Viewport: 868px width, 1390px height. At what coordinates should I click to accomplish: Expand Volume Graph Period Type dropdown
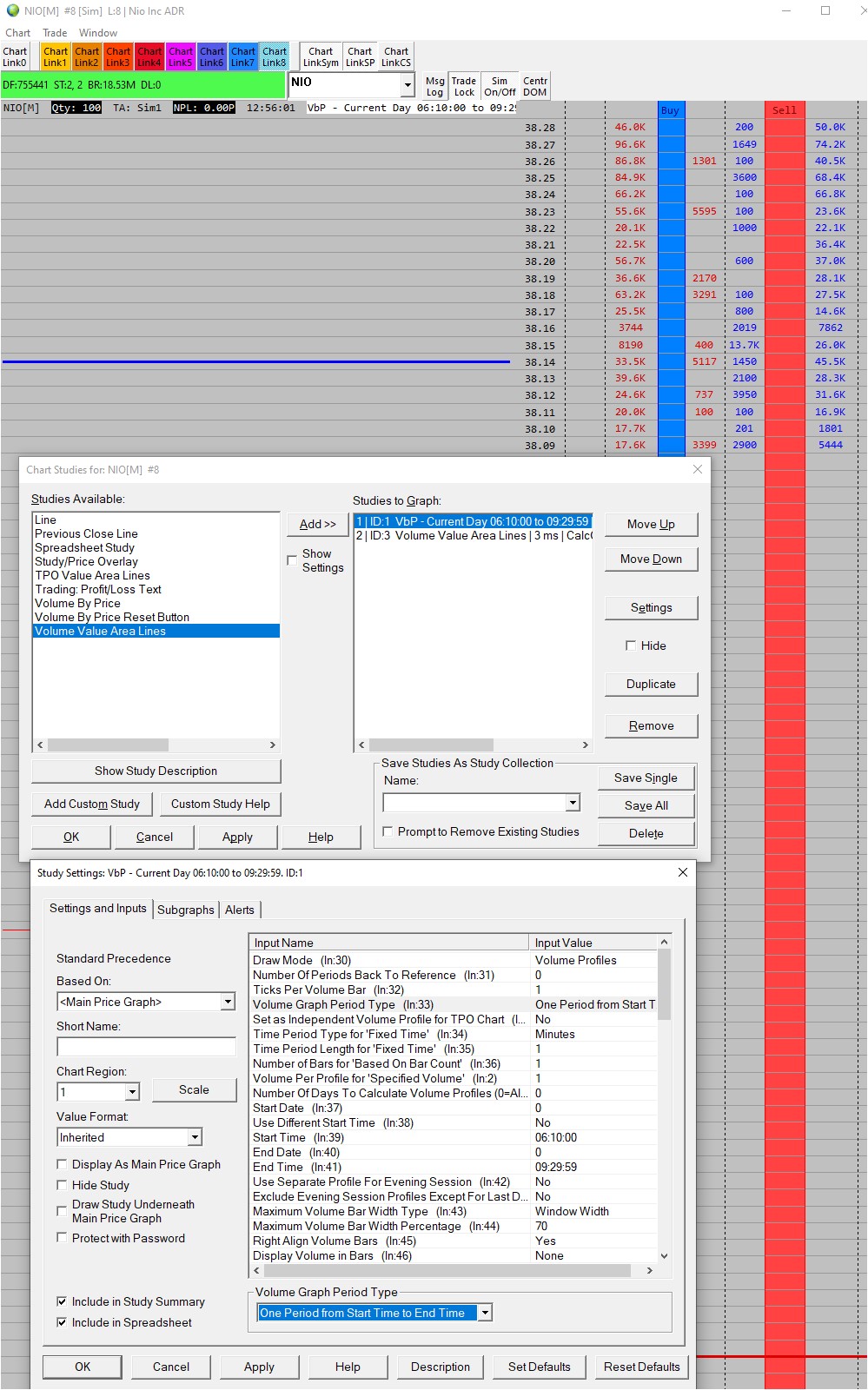click(x=485, y=1313)
